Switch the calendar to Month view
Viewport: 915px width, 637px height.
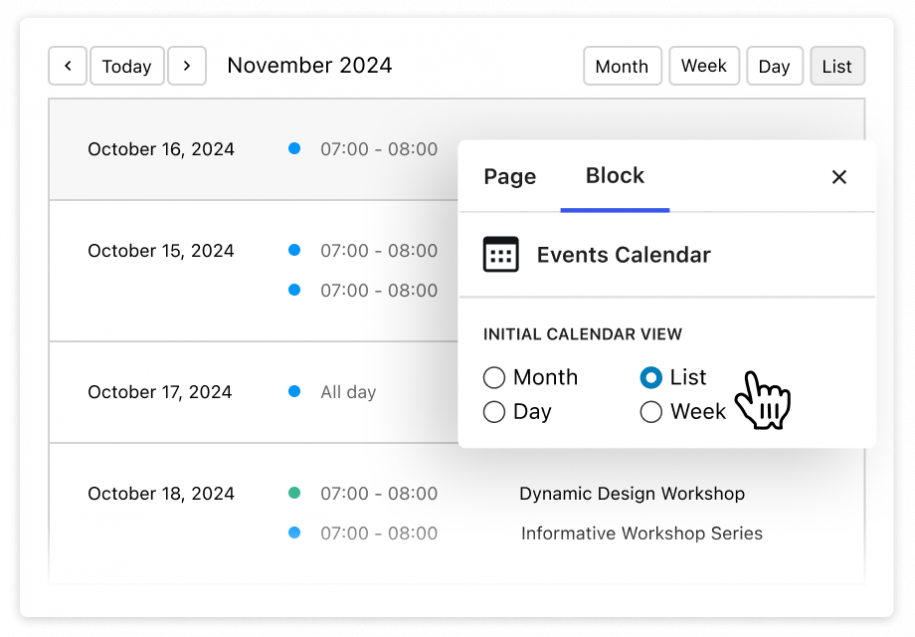622,65
